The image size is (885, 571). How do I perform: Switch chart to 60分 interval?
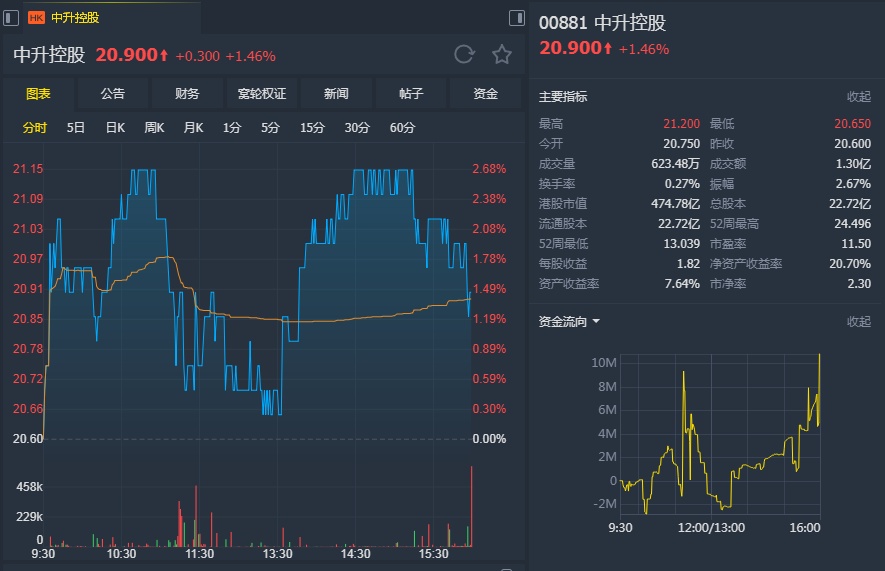[402, 128]
